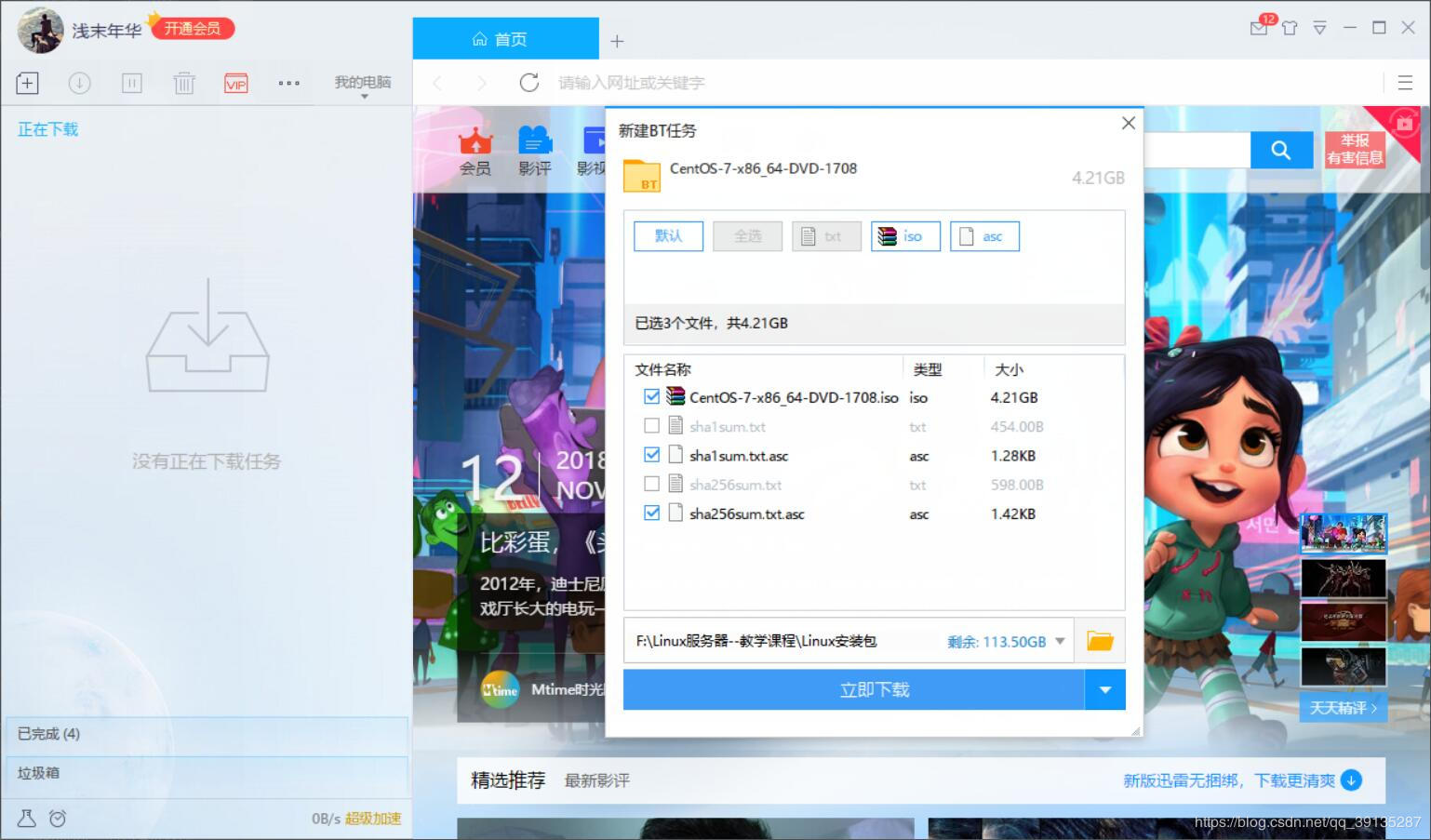Switch to the 首页 tab

(505, 39)
